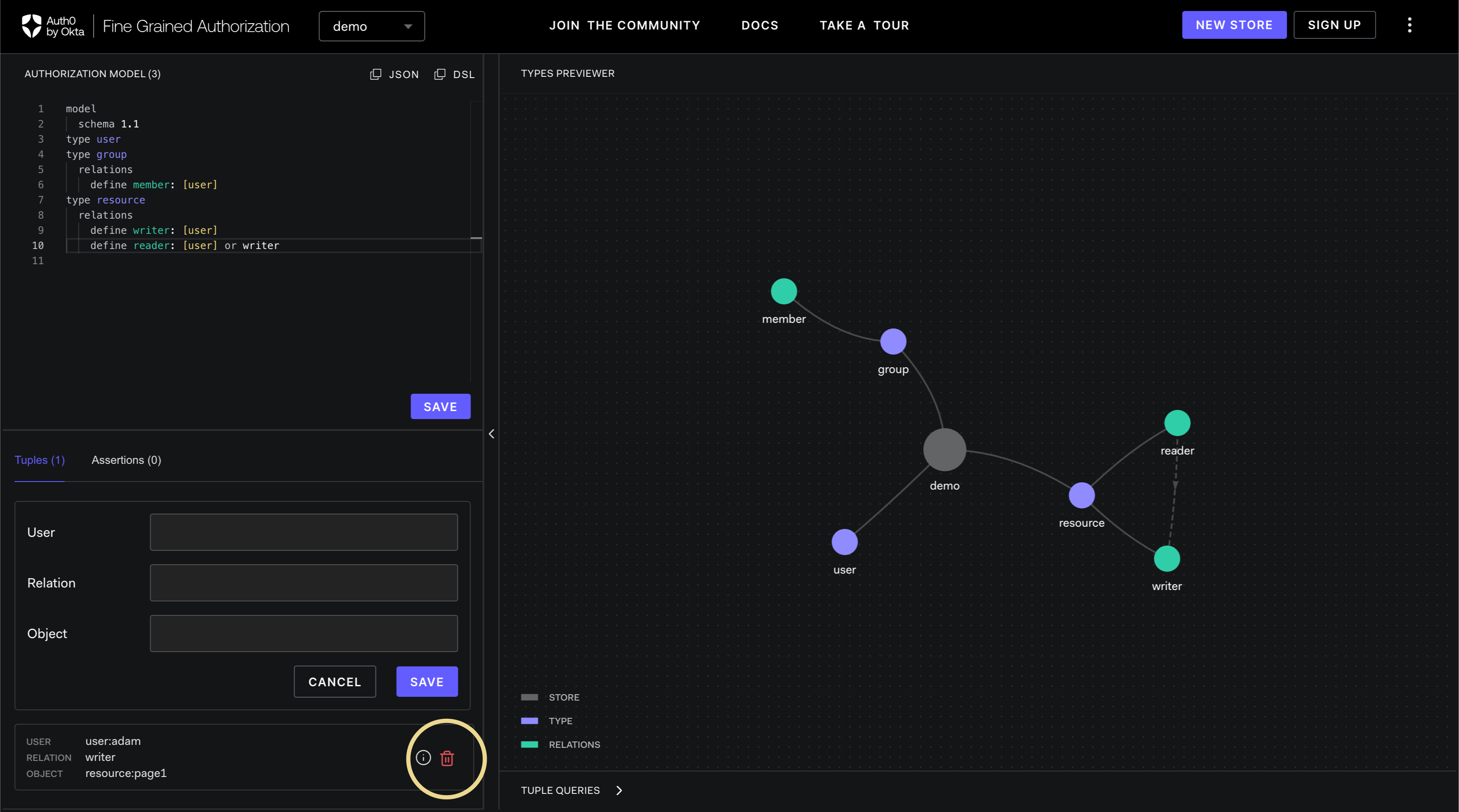Click the 'define member: [user]' line
Image resolution: width=1459 pixels, height=812 pixels.
click(x=154, y=184)
